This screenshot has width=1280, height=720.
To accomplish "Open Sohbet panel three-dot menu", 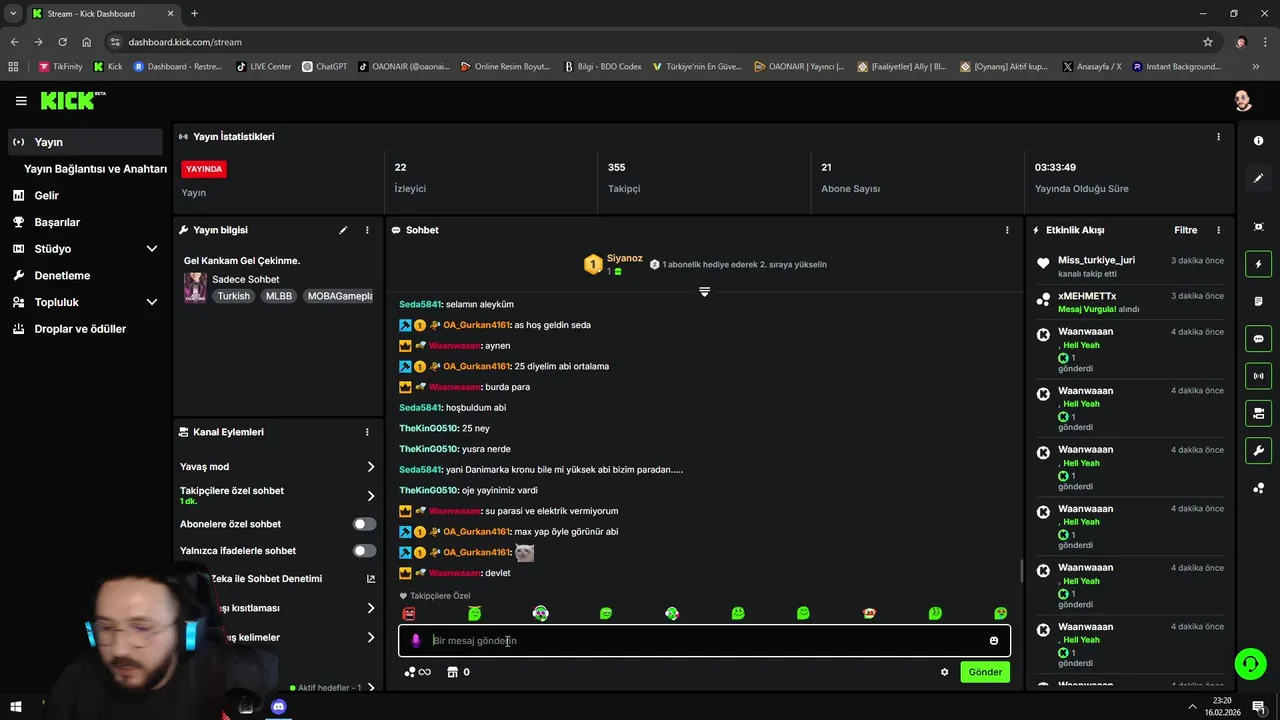I will (1007, 230).
